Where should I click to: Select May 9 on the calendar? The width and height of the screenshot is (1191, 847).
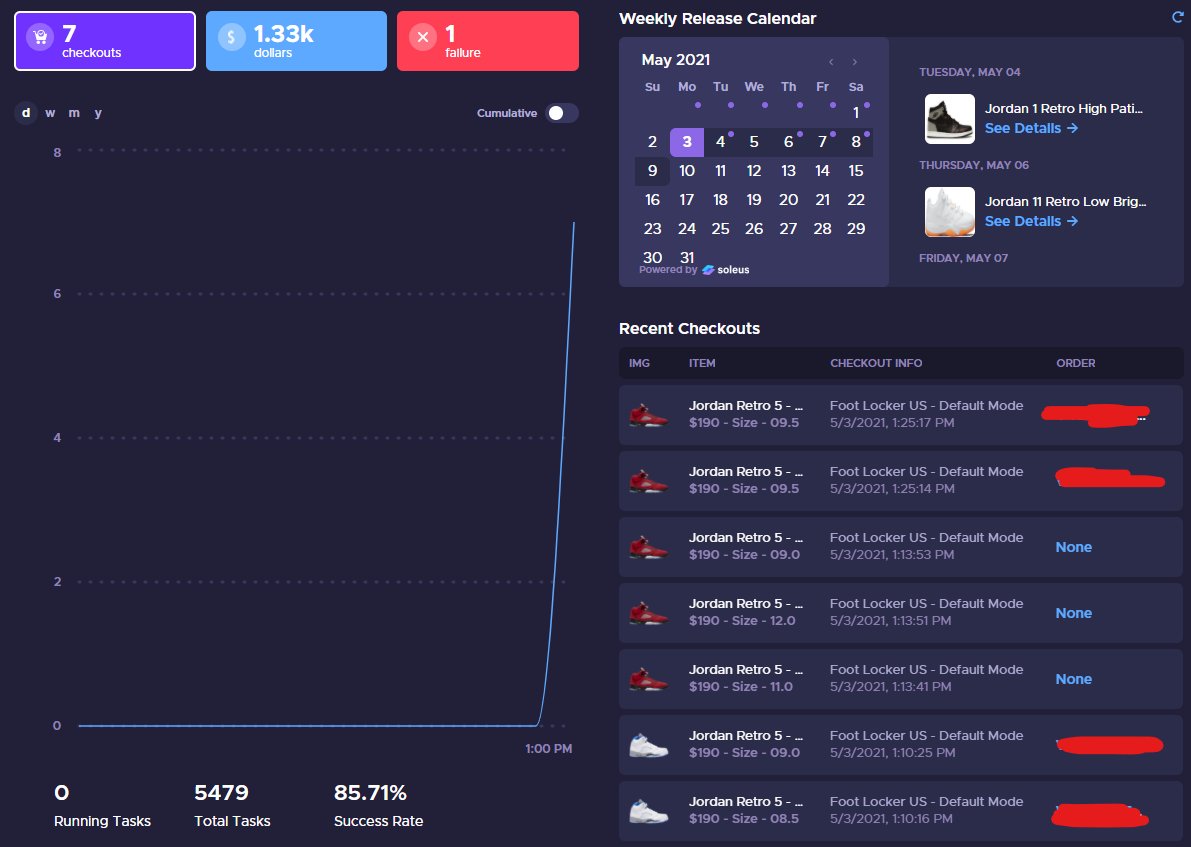[x=652, y=171]
